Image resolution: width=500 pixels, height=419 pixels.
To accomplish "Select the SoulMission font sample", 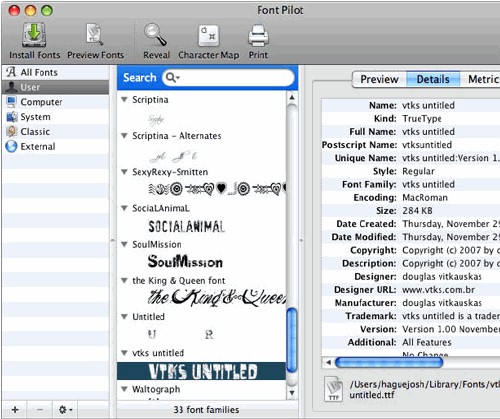I will [x=185, y=261].
